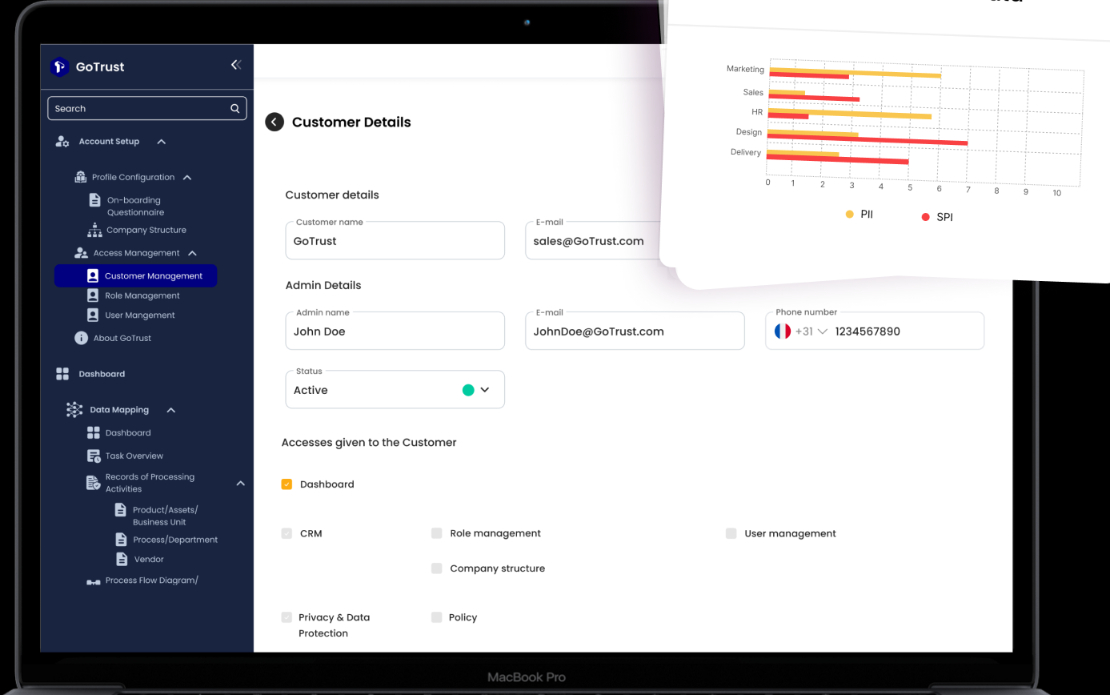Collapse the Data Mapping chevron

tap(171, 410)
